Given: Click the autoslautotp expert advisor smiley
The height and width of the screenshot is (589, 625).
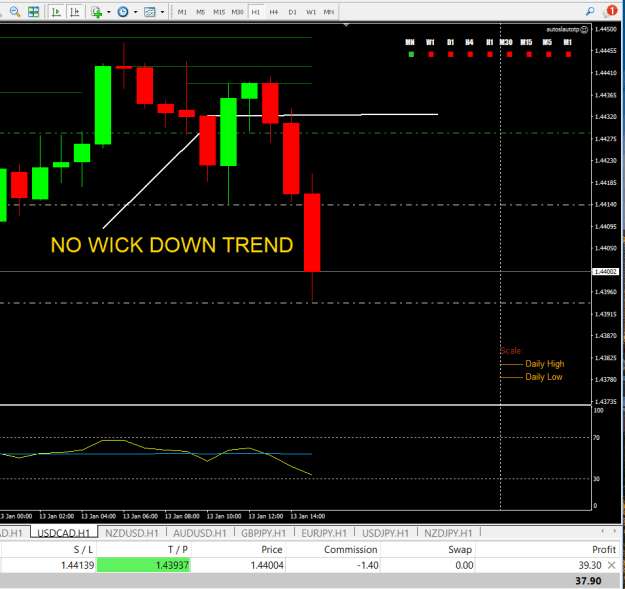Looking at the screenshot, I should click(x=584, y=29).
